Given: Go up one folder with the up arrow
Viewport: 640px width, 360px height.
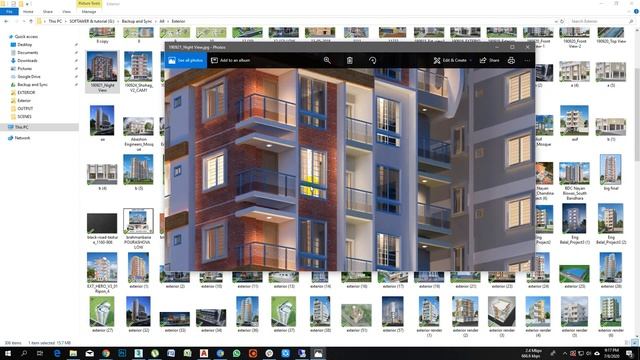Looking at the screenshot, I should [x=31, y=21].
